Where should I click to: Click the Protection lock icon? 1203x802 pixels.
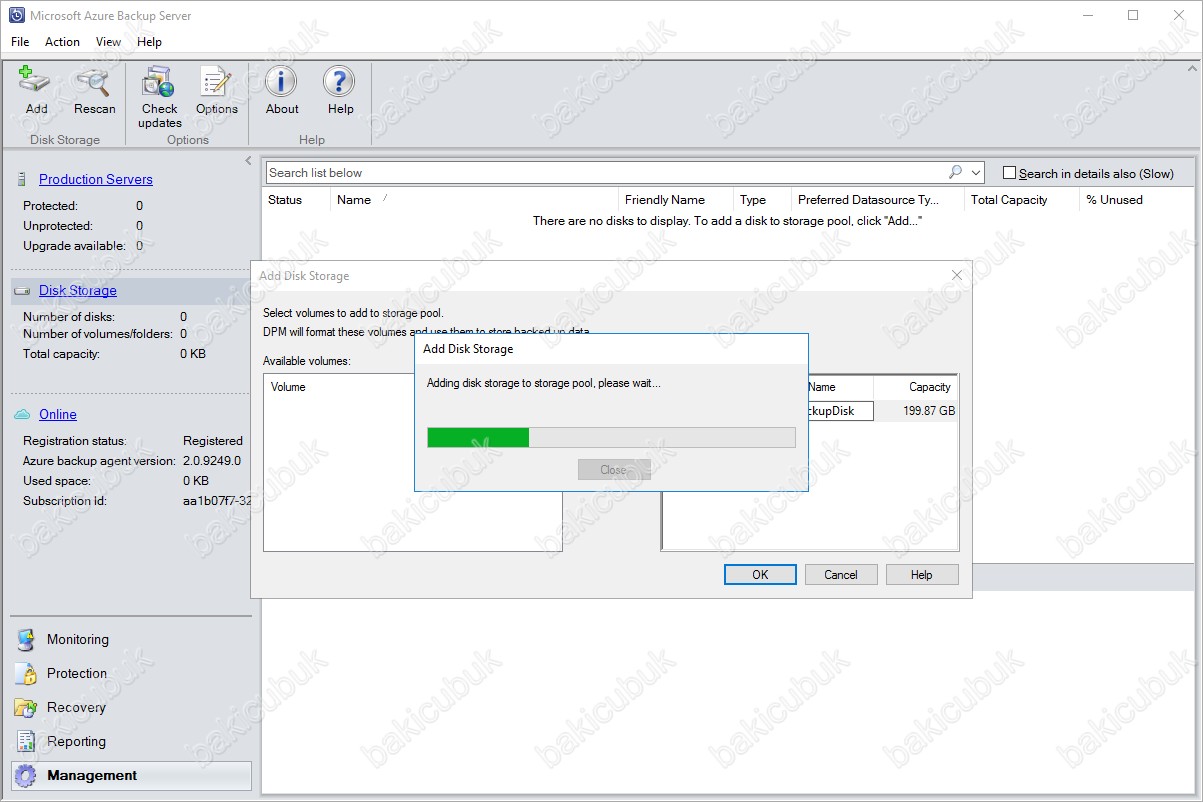[25, 674]
